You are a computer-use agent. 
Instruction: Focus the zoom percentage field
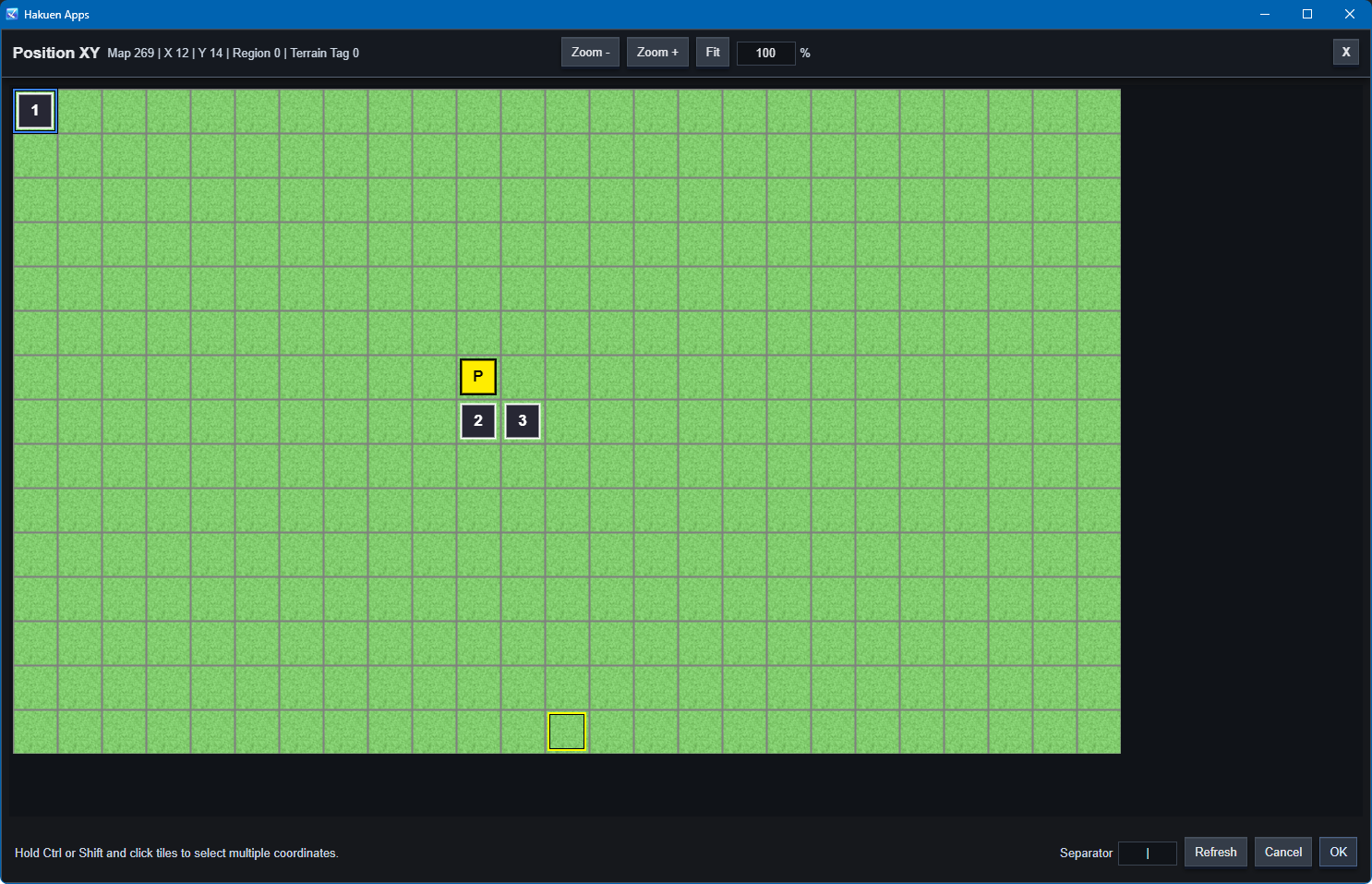point(765,54)
